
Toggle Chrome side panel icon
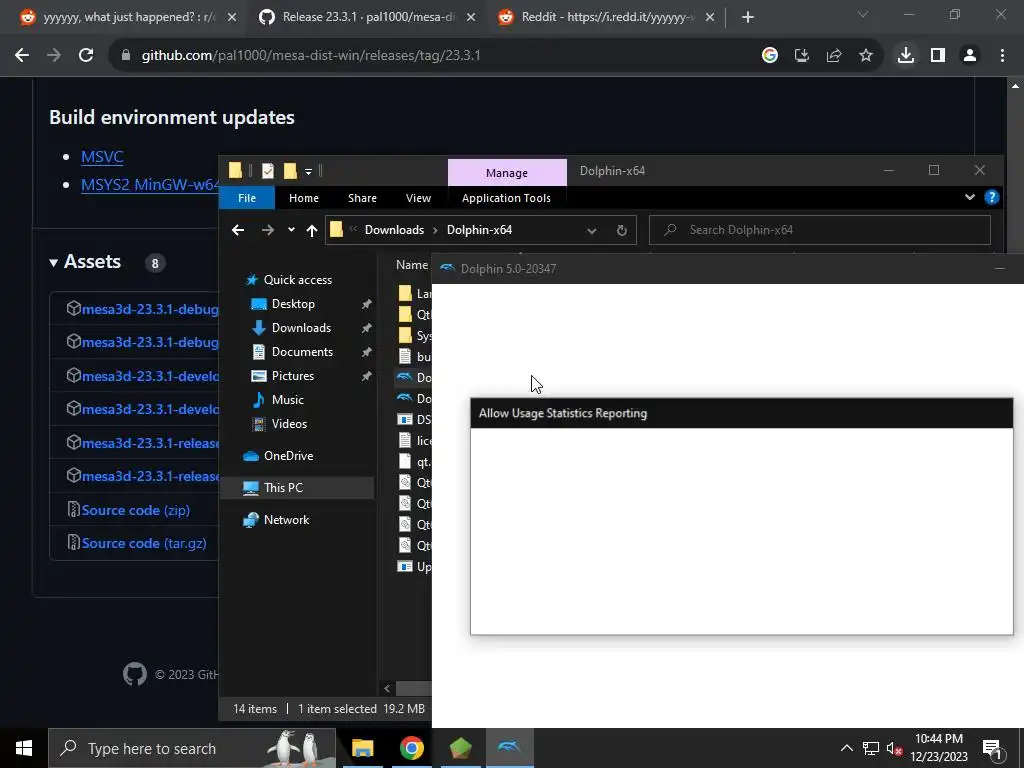[x=938, y=56]
